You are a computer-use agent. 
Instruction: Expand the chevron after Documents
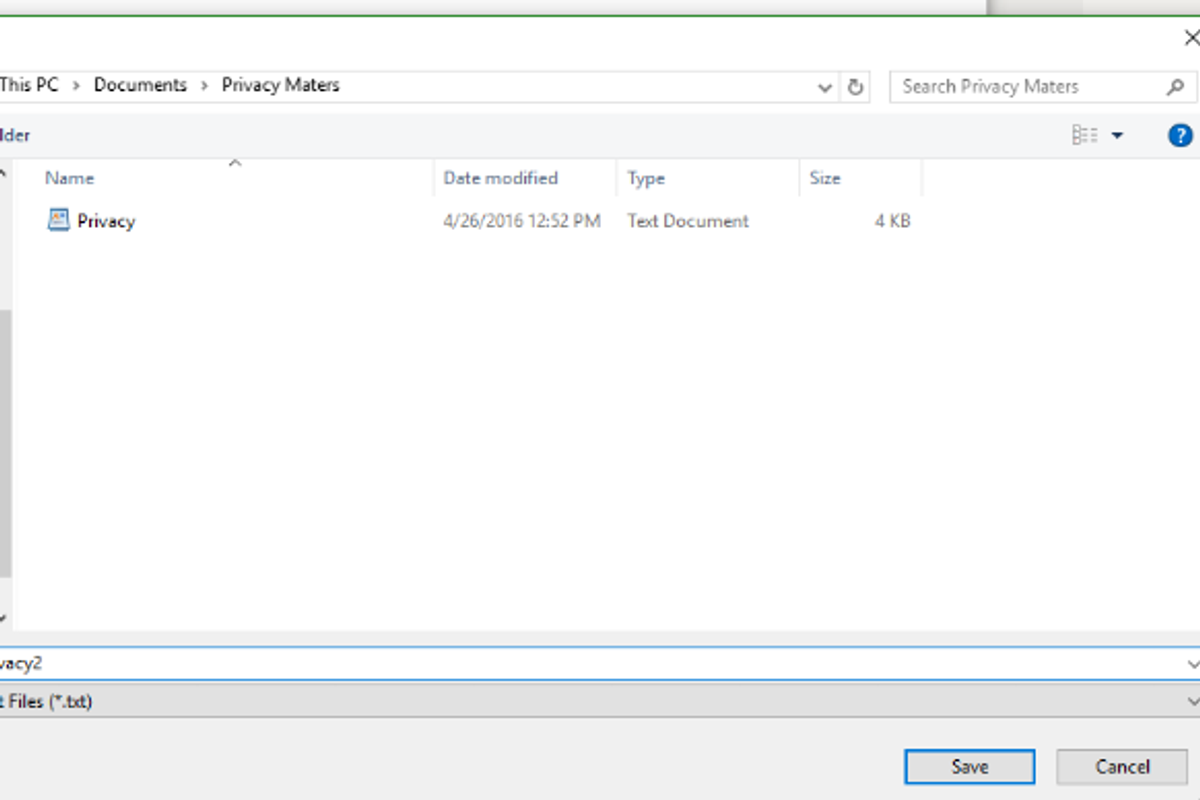tap(204, 86)
